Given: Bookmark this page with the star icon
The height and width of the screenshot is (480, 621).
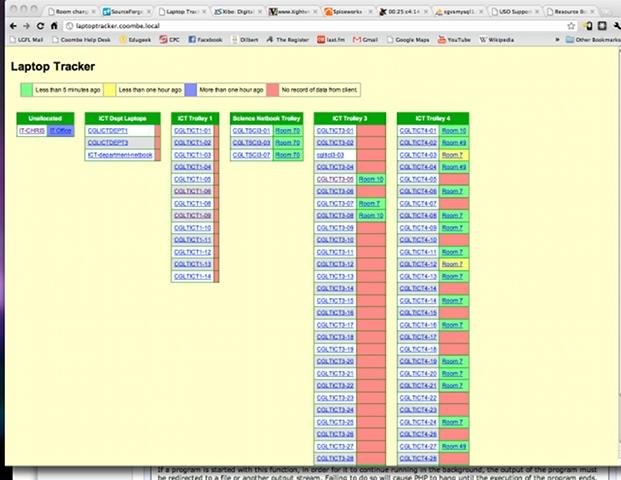Looking at the screenshot, I should click(x=571, y=26).
